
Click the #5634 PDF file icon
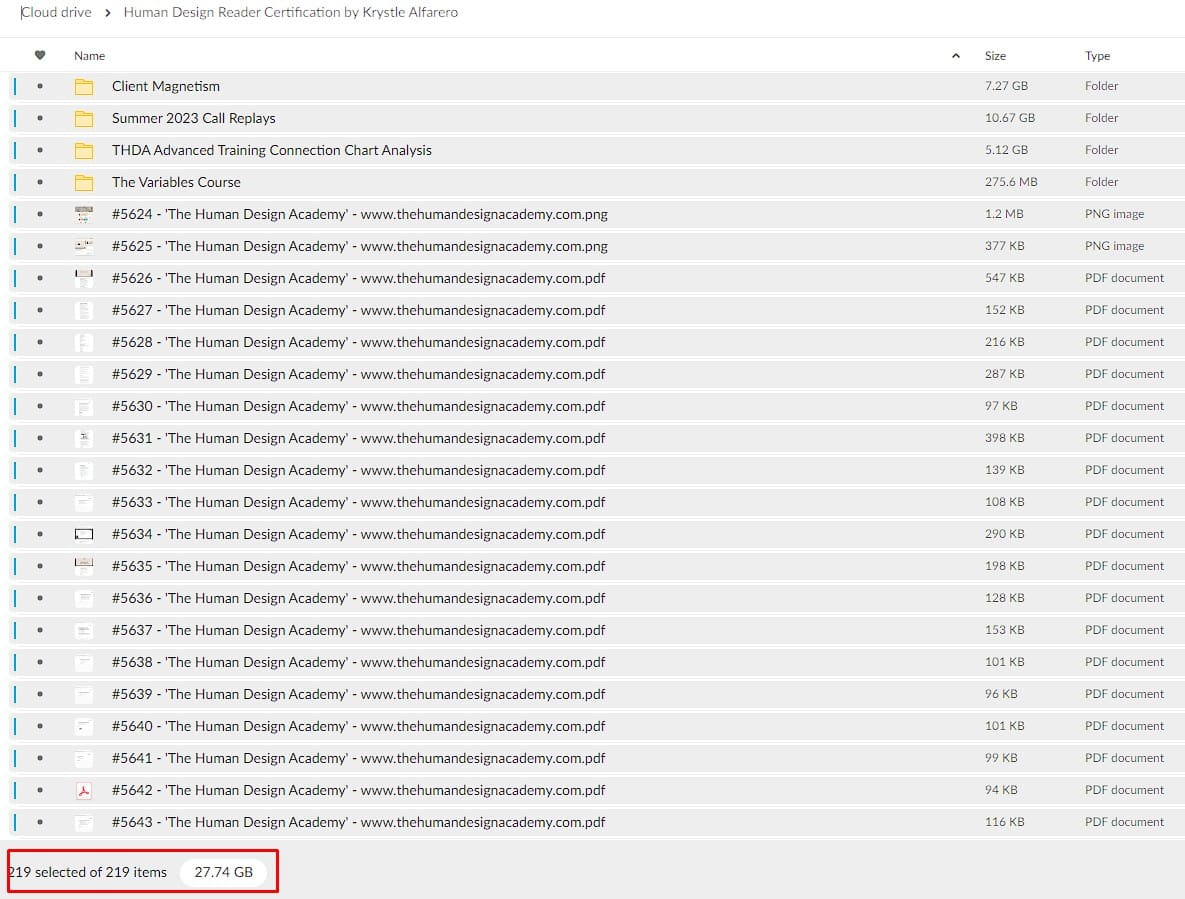pyautogui.click(x=84, y=534)
